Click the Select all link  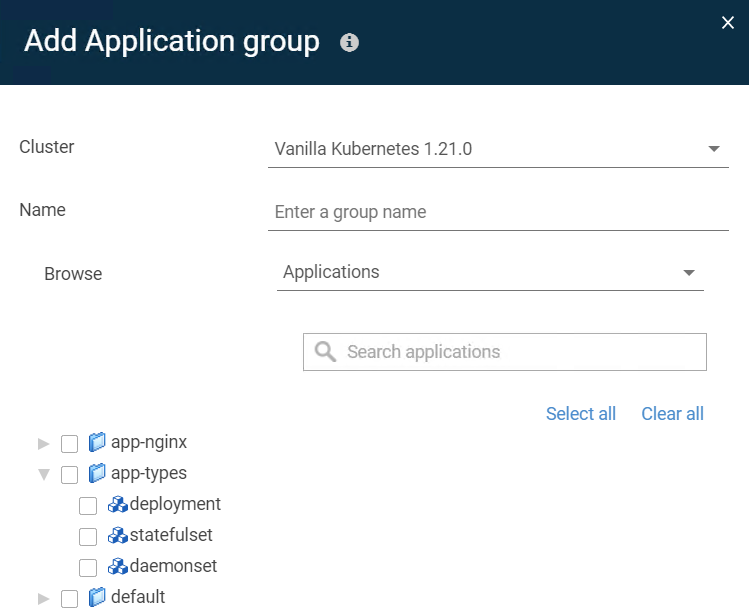point(581,414)
